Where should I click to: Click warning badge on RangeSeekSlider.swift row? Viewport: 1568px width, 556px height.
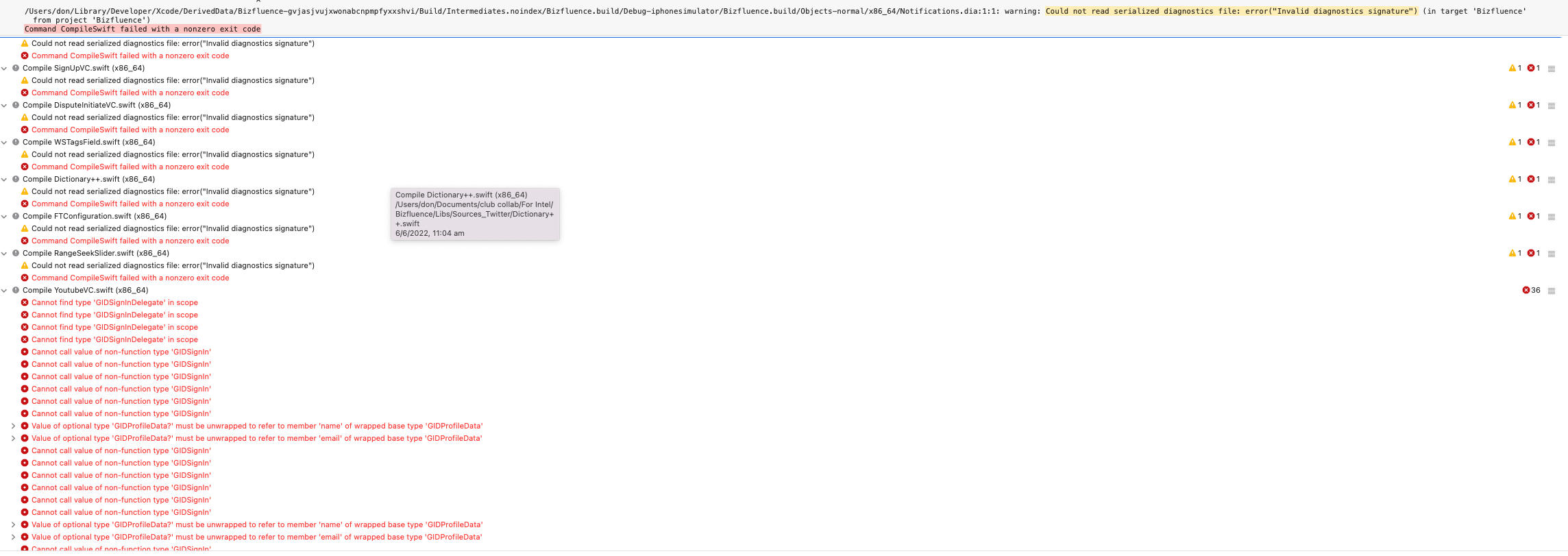[1515, 254]
